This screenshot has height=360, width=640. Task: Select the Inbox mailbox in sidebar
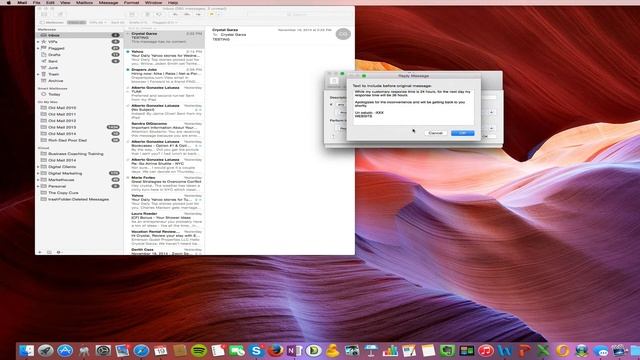[79, 35]
